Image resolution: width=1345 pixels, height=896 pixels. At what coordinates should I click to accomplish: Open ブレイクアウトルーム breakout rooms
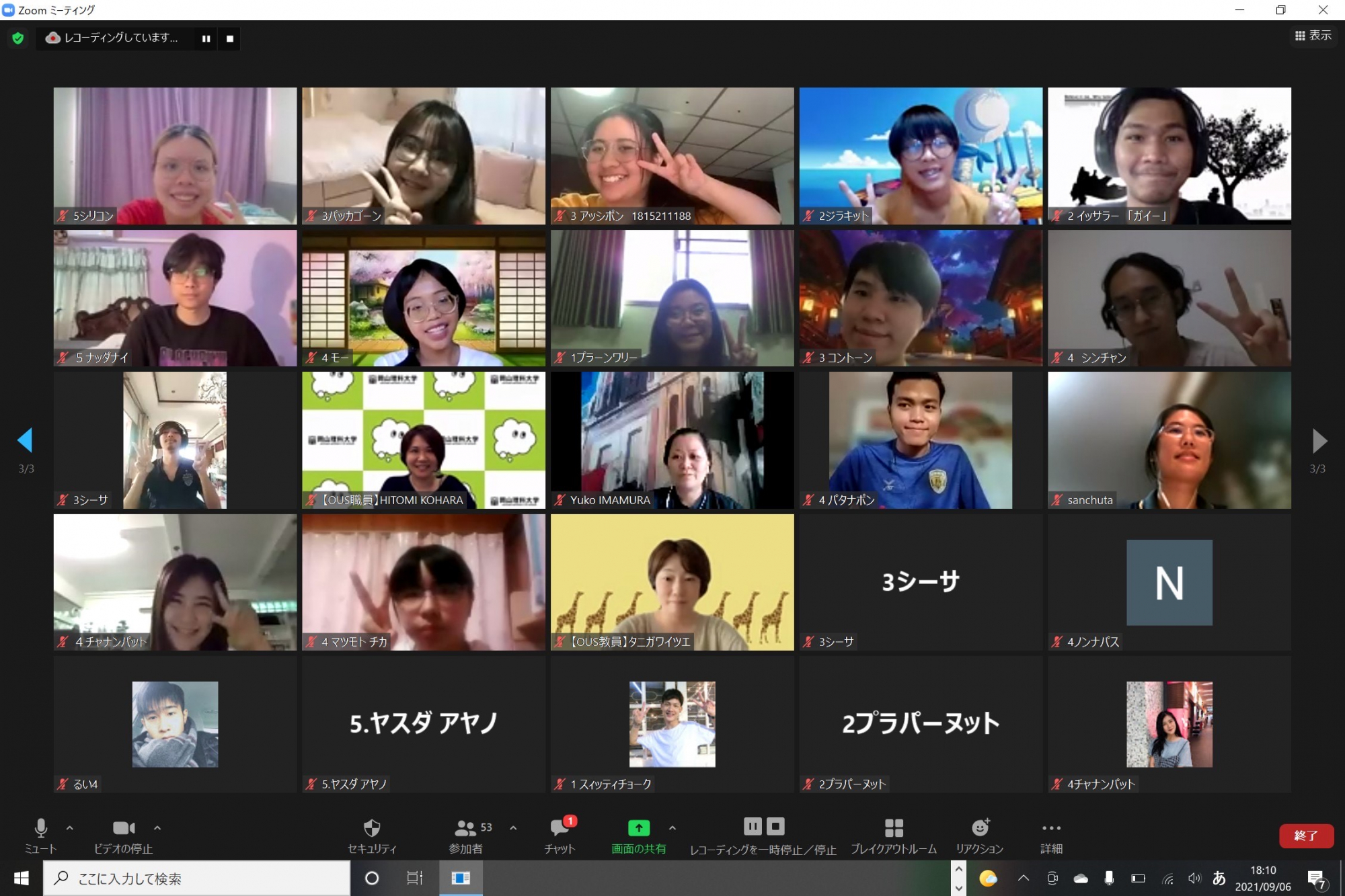(894, 836)
